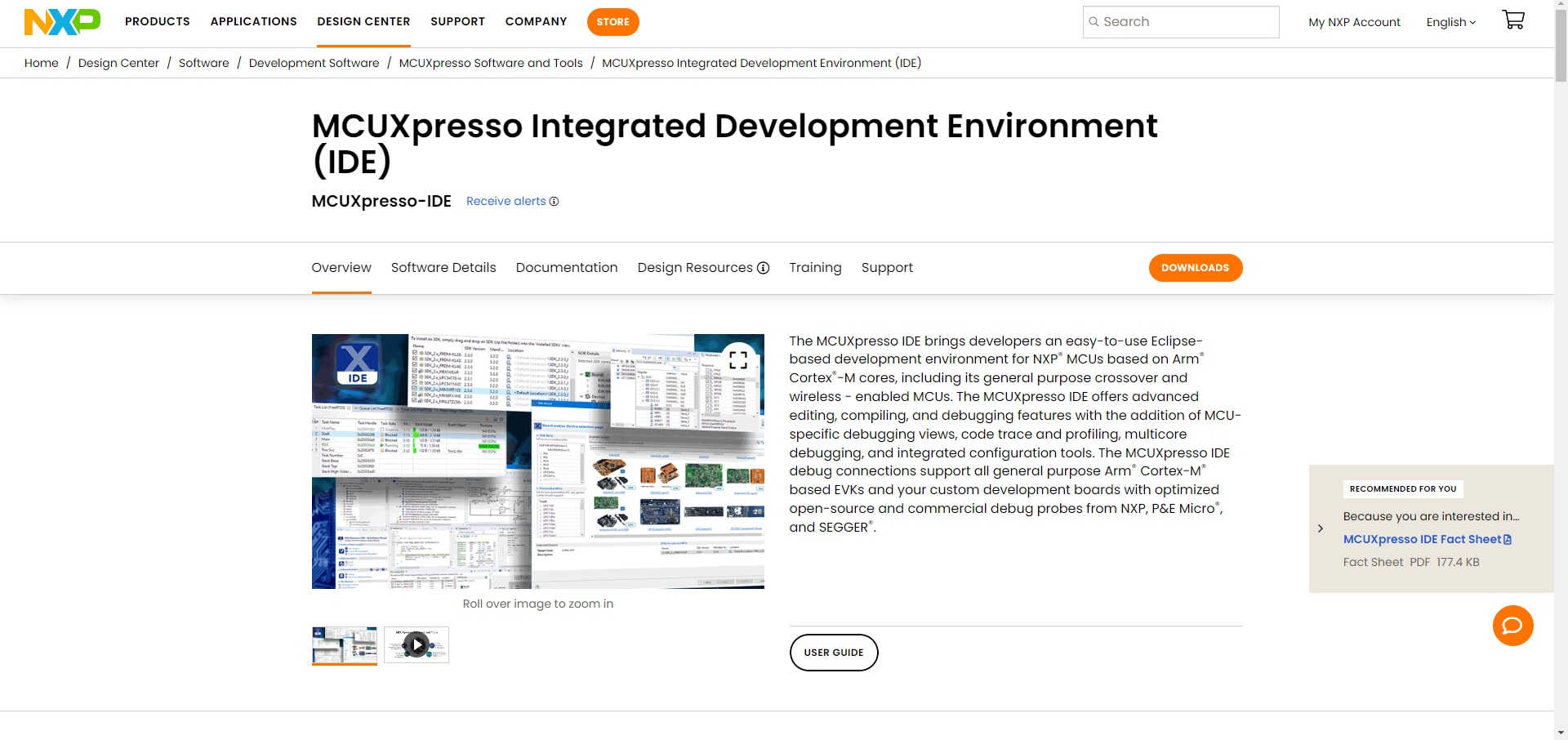Open the Applications menu
The height and width of the screenshot is (740, 1568).
254,21
